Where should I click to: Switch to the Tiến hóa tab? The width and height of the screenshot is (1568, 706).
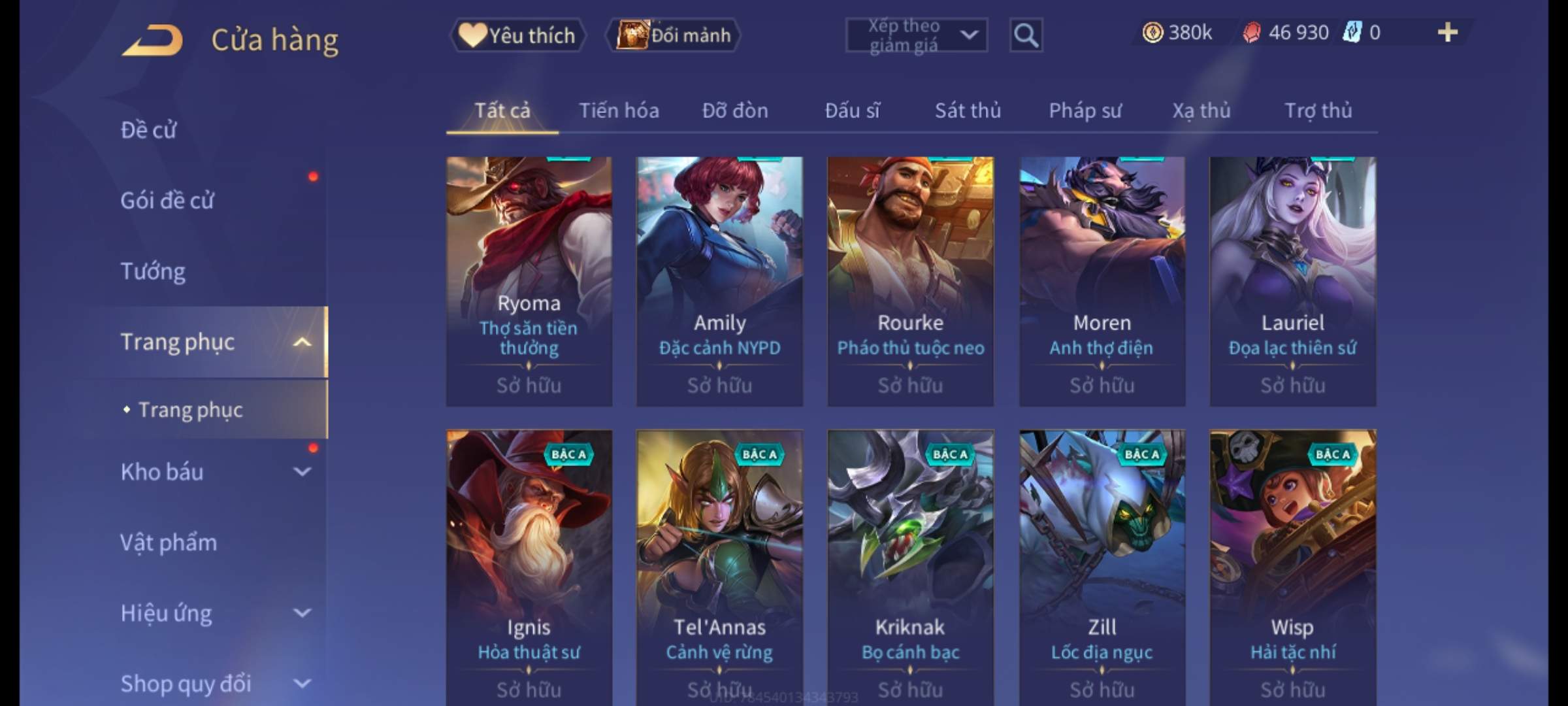(619, 110)
